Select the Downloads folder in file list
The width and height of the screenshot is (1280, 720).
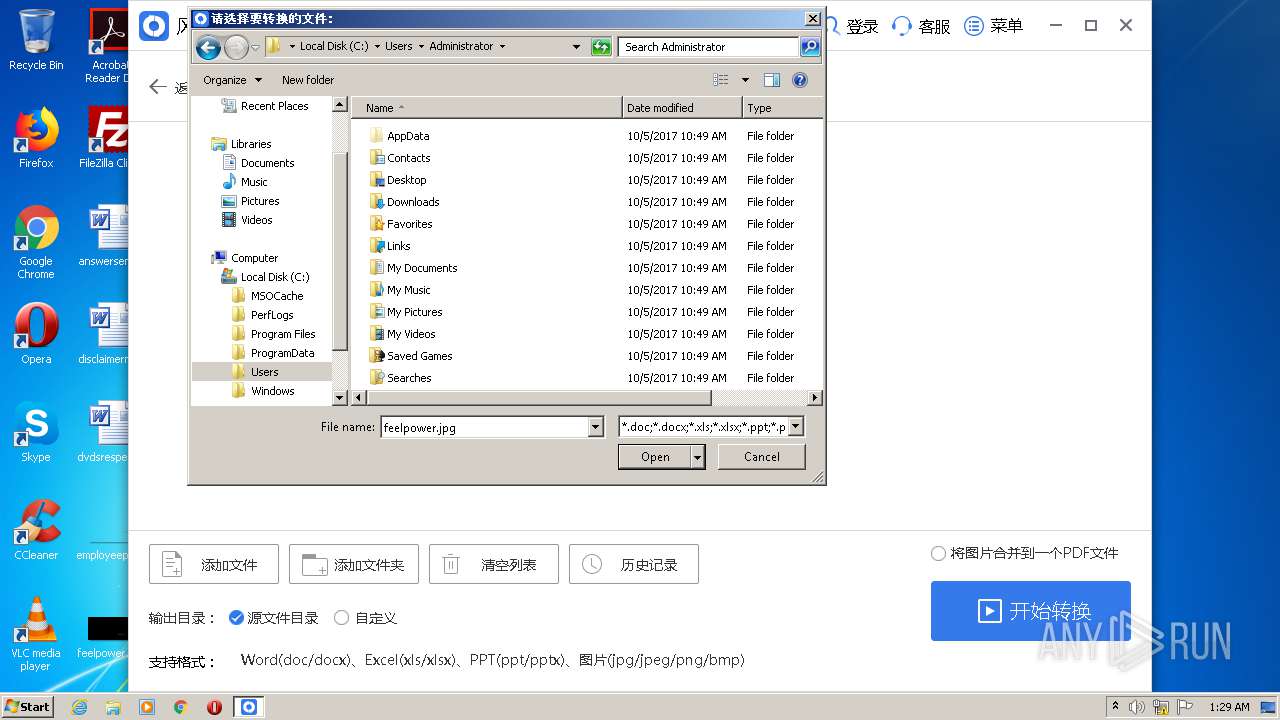pyautogui.click(x=413, y=202)
